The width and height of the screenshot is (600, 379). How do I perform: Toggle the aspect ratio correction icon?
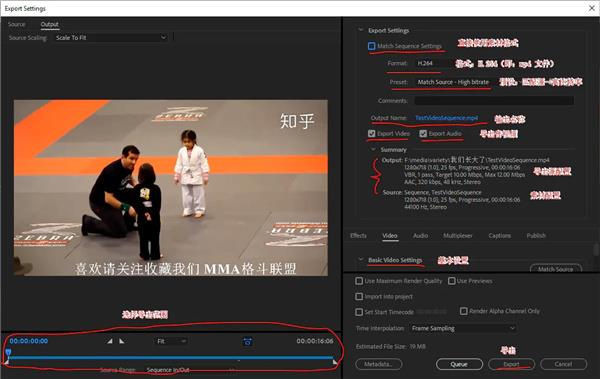(248, 341)
